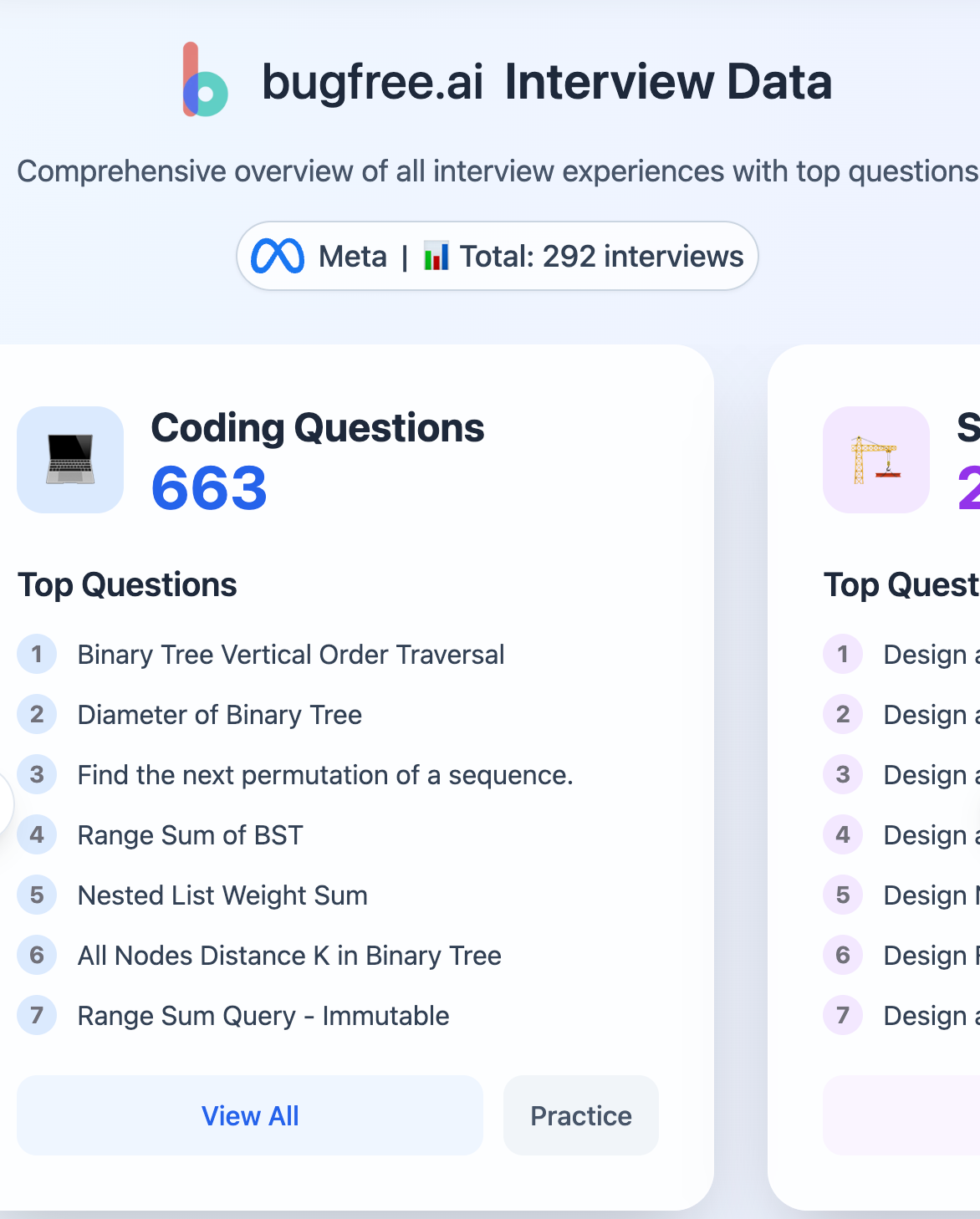Click the number 4 badge next to Range Sum of BST
This screenshot has width=980, height=1219.
pos(37,834)
